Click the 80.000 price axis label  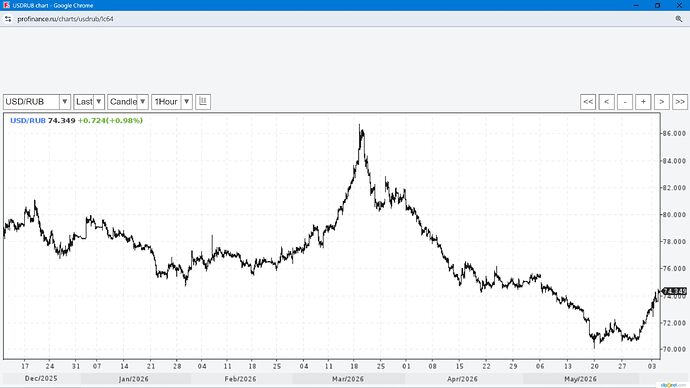coord(674,215)
